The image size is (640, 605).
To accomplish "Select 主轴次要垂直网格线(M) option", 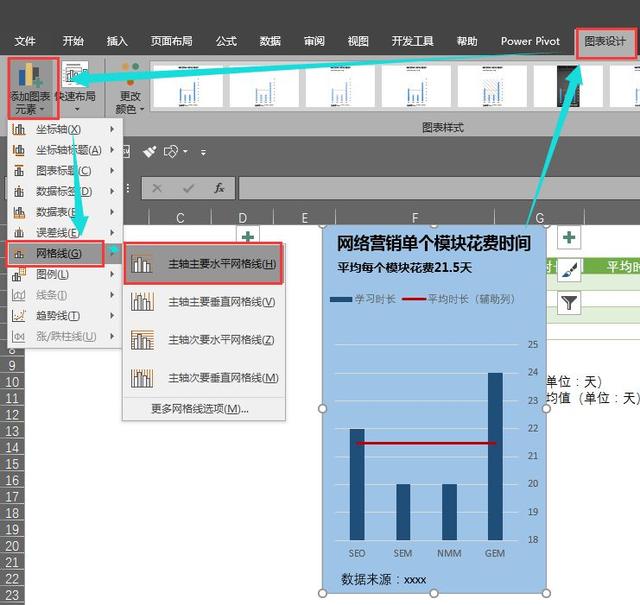I will pos(203,378).
